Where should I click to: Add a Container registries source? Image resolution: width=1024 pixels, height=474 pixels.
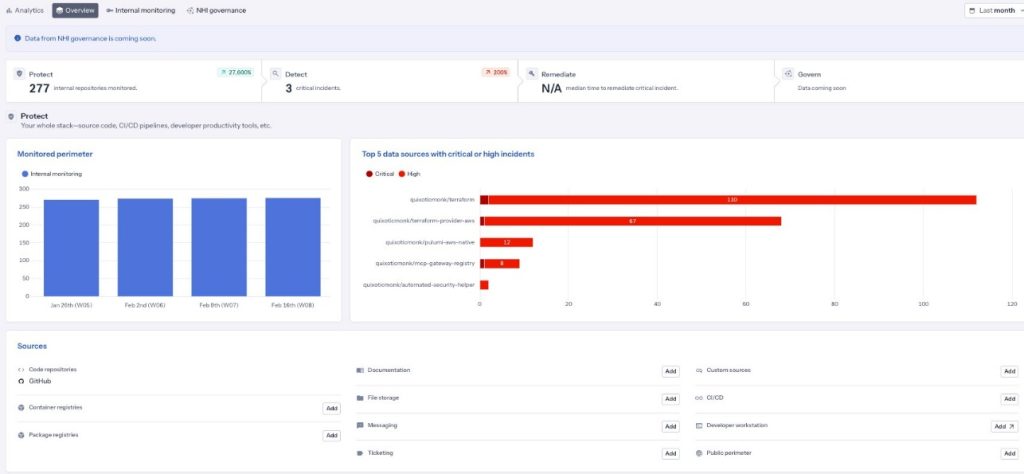click(x=331, y=409)
